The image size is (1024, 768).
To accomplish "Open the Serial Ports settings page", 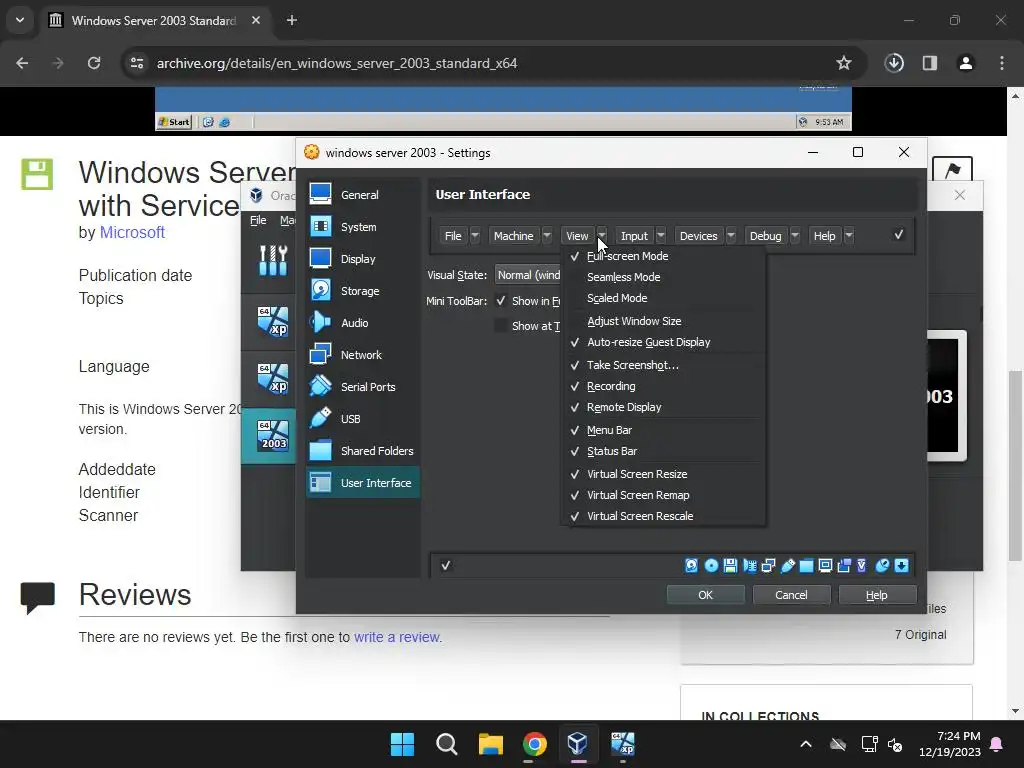I will pyautogui.click(x=362, y=387).
